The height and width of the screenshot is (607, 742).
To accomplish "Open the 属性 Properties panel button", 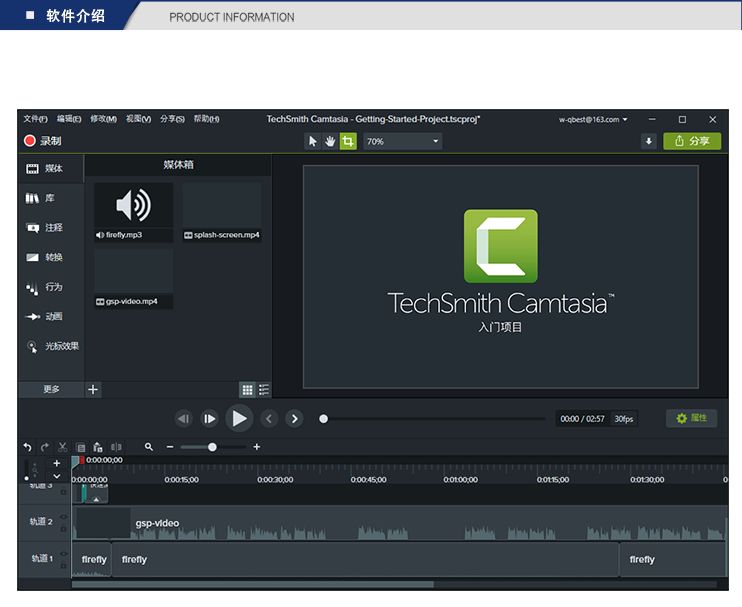I will (691, 418).
